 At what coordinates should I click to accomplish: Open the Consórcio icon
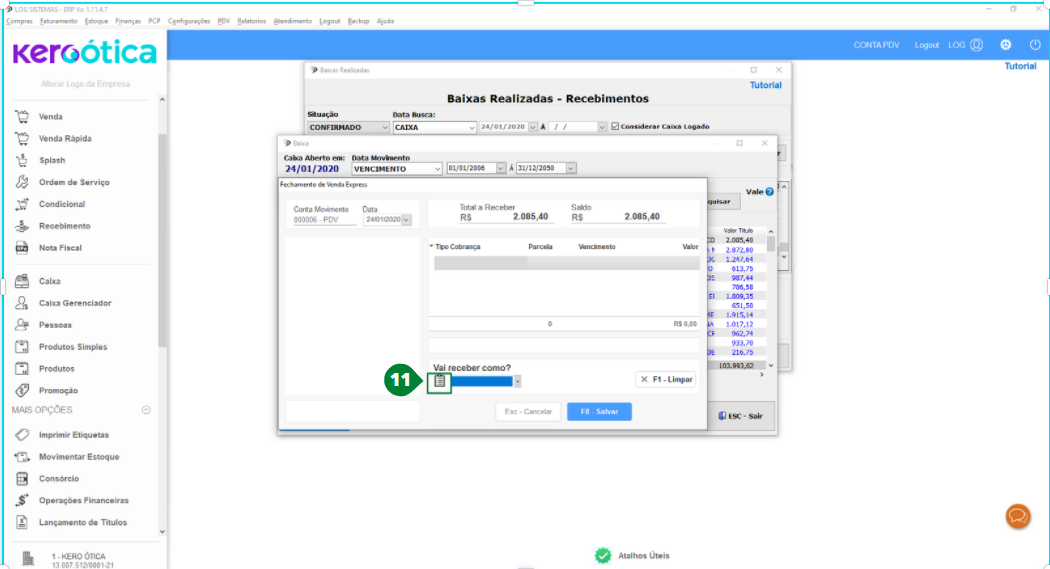[x=22, y=479]
